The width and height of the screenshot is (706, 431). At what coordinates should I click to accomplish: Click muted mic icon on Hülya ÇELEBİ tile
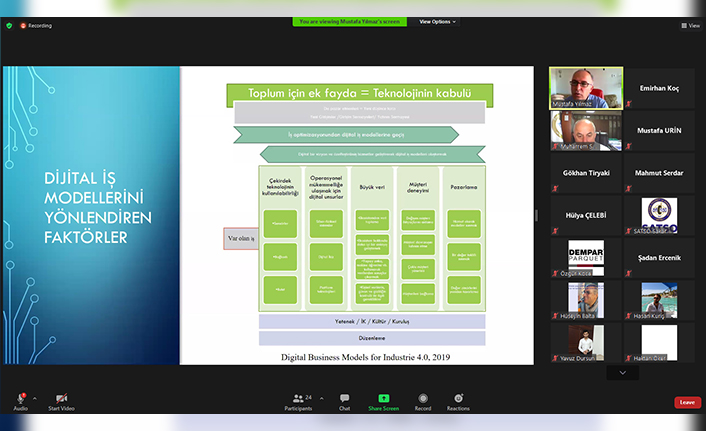555,231
